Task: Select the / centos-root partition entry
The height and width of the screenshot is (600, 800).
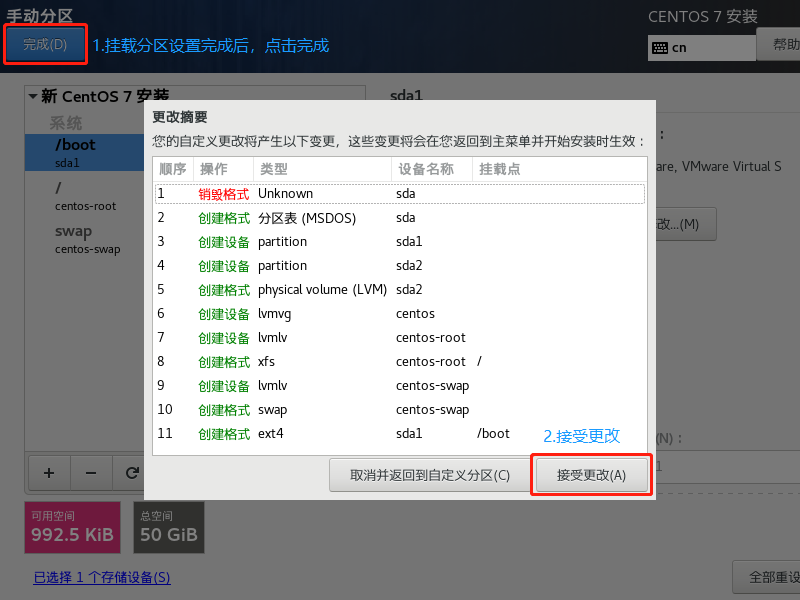Action: pos(85,195)
